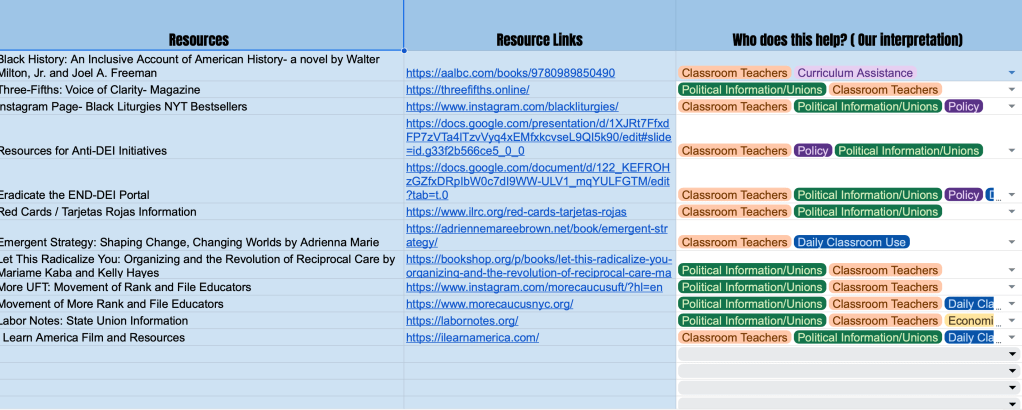Select the Daily Classroom Use chip in Emergent Strategy row
Viewport: 1022px width, 410px height.
[x=851, y=242]
